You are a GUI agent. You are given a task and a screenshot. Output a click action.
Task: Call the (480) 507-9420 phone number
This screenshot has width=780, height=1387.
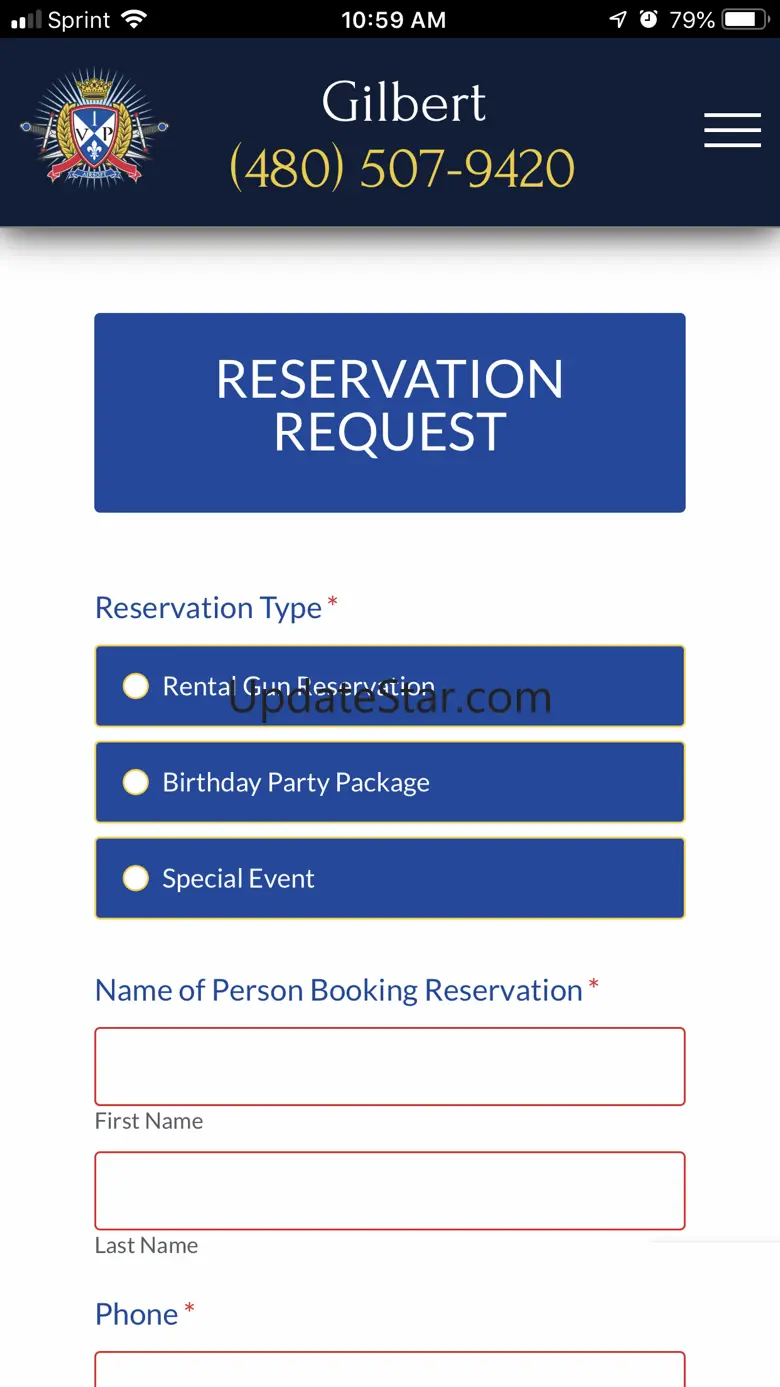click(x=402, y=168)
